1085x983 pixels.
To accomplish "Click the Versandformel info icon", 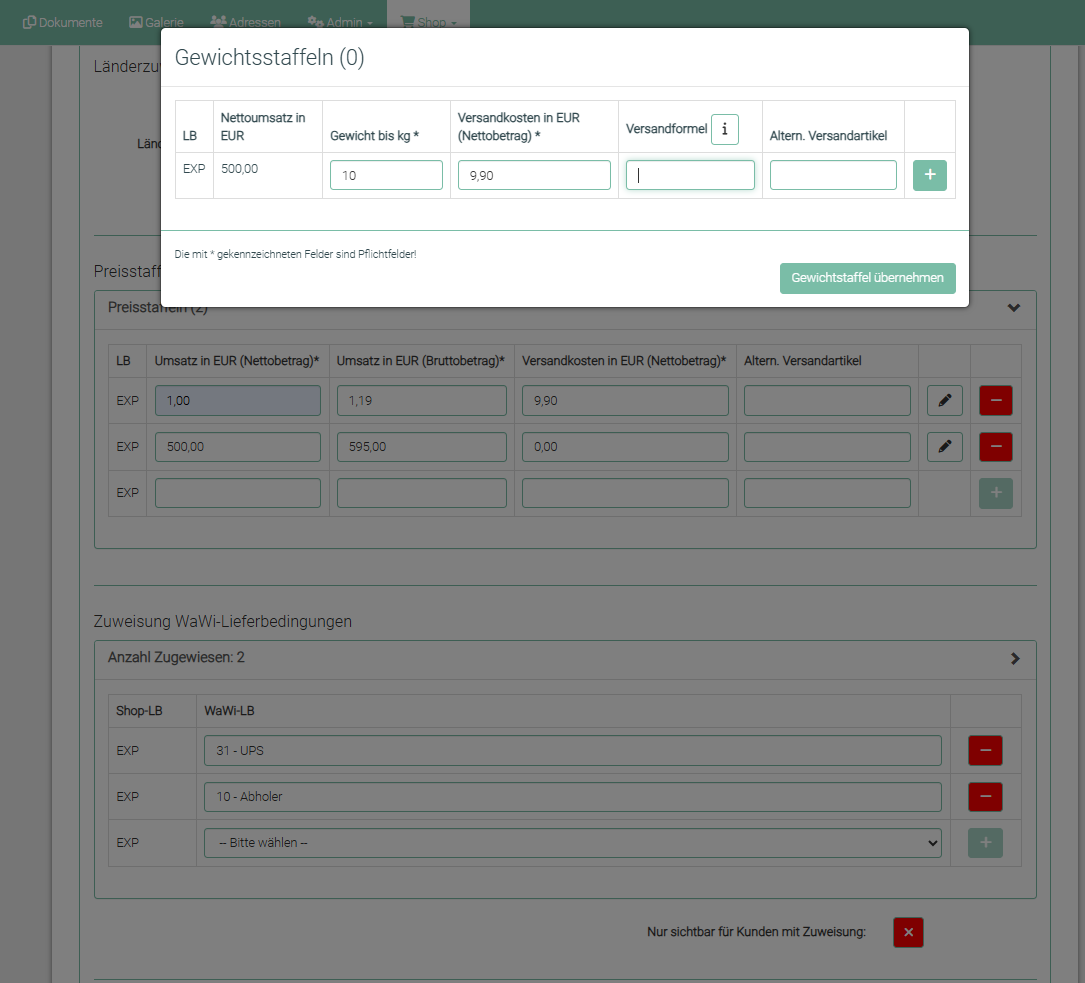I will [x=725, y=129].
